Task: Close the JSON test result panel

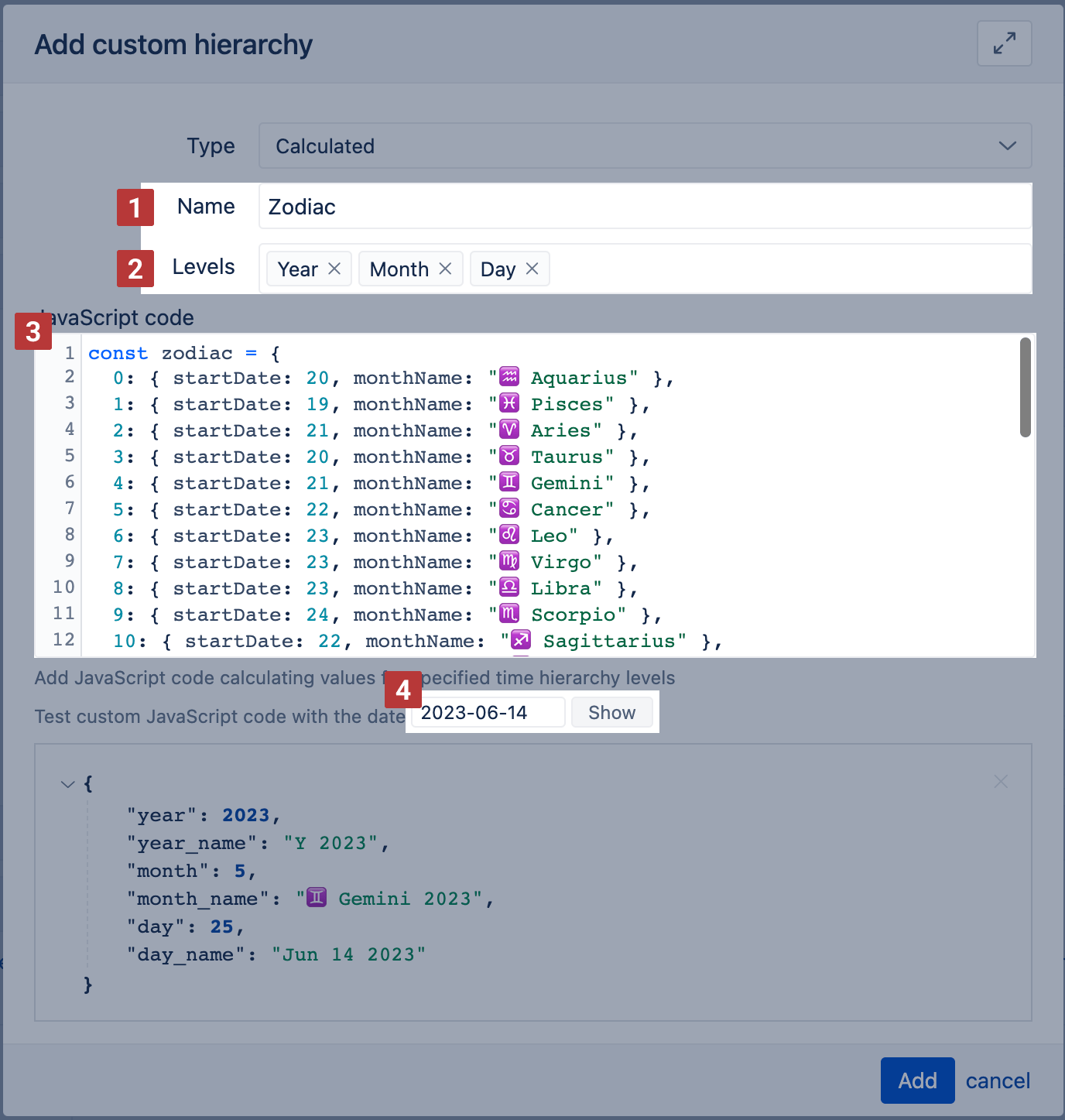Action: point(1000,782)
